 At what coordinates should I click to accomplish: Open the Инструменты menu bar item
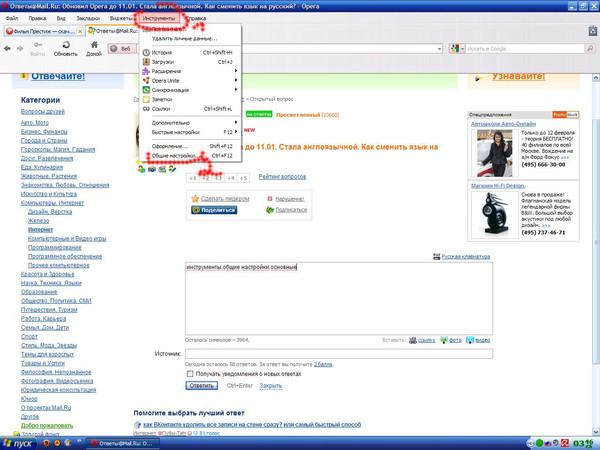click(x=159, y=18)
